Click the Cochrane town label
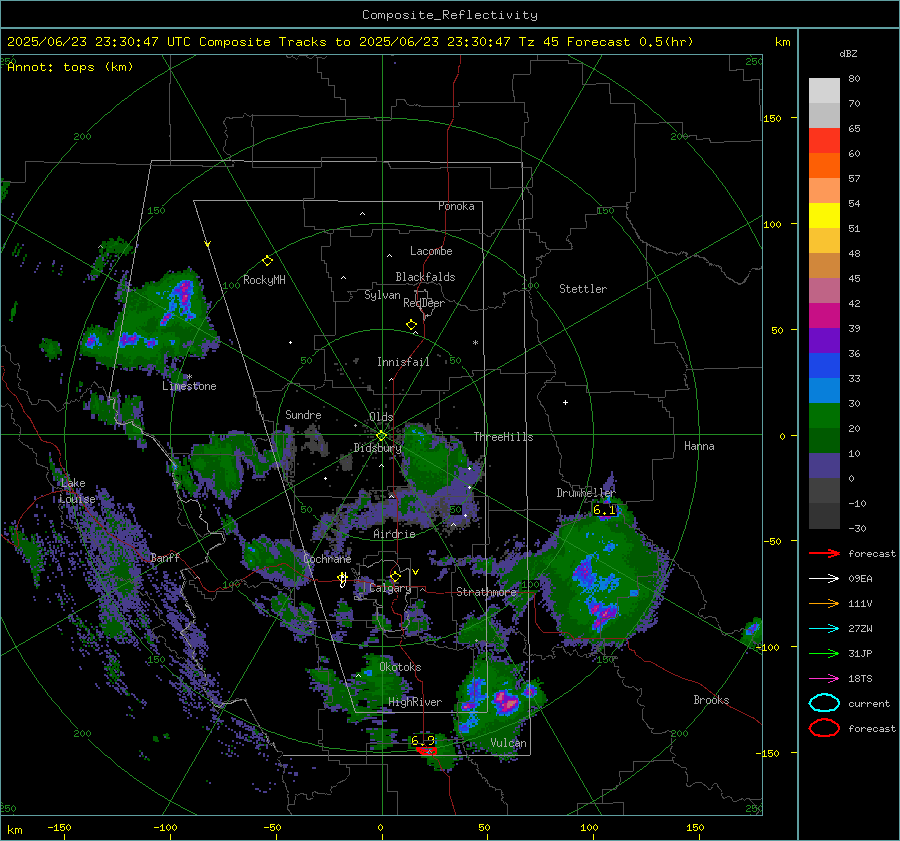Screen dimensions: 900x841 pos(327,559)
